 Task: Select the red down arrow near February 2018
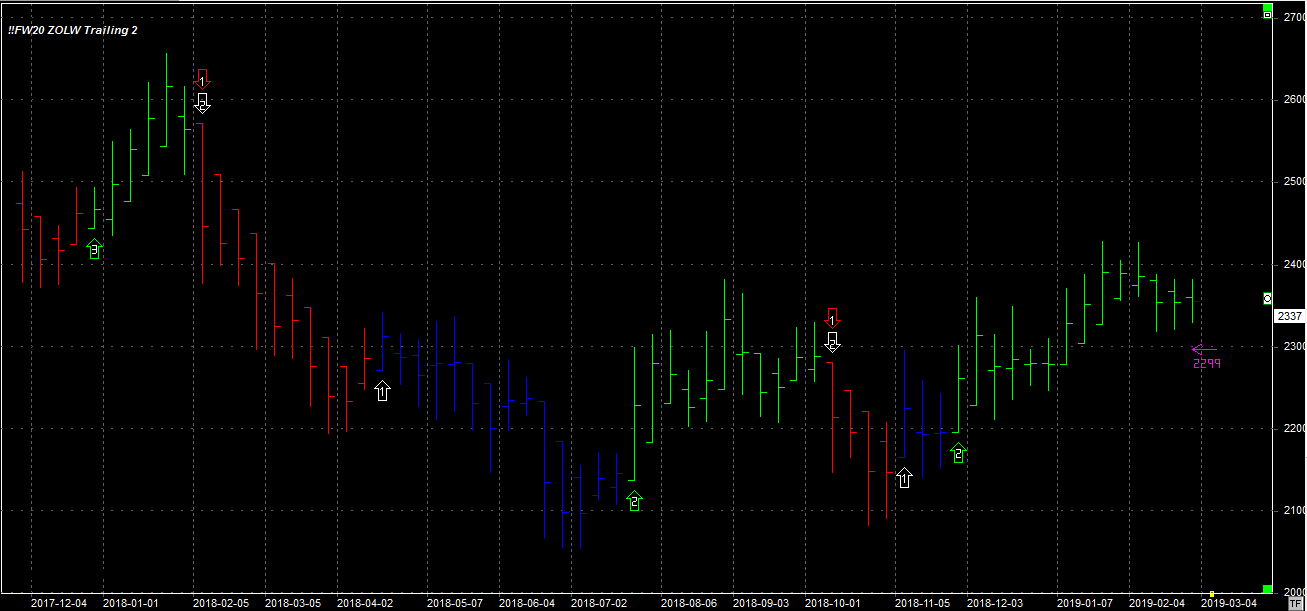(202, 77)
